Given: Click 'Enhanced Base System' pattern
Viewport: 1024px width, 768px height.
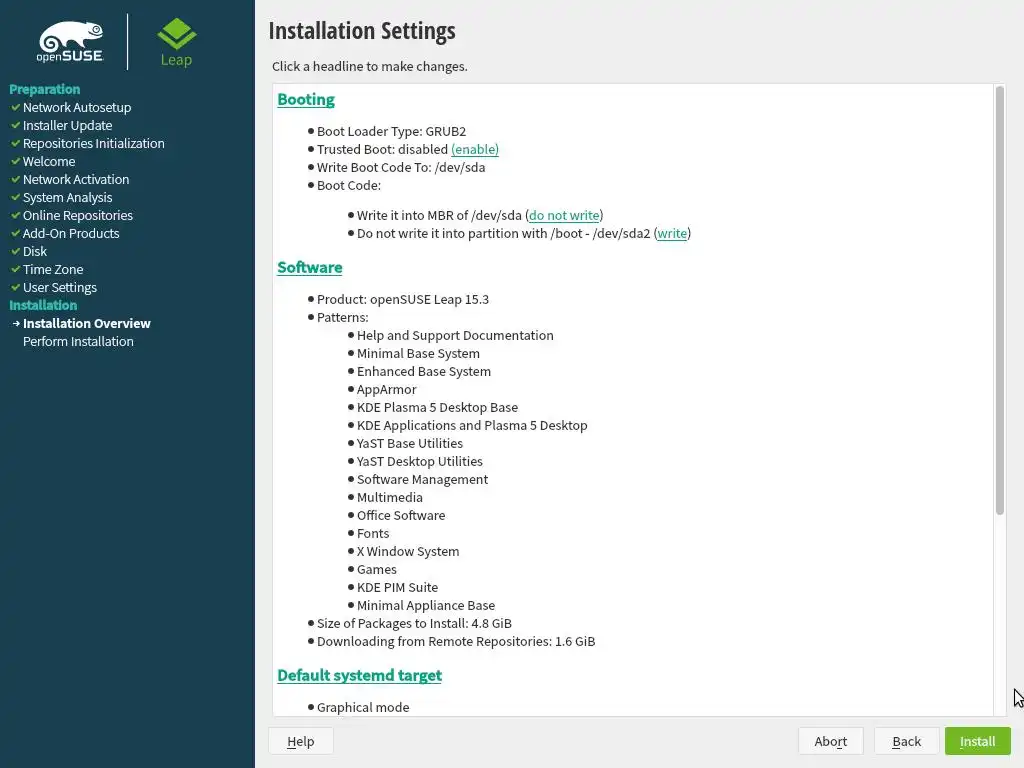Looking at the screenshot, I should [424, 372].
